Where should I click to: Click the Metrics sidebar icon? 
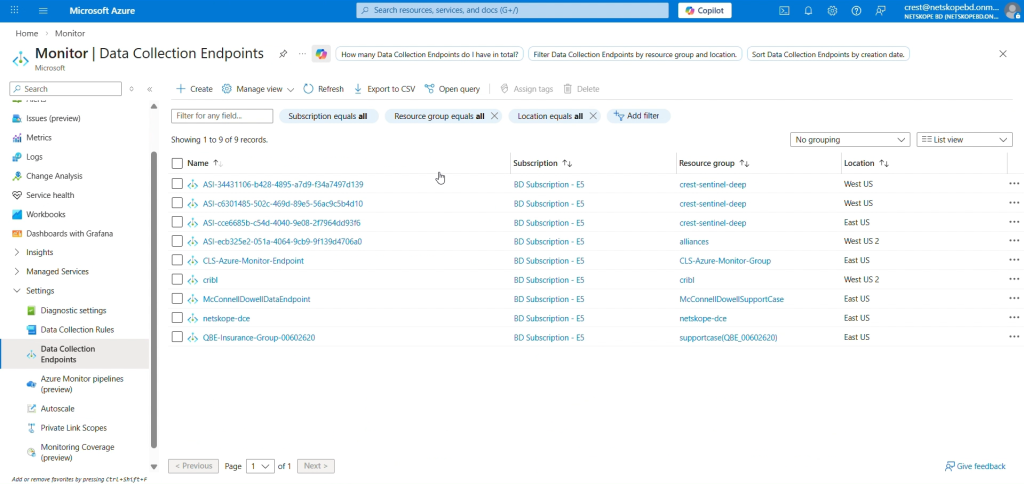(17, 138)
